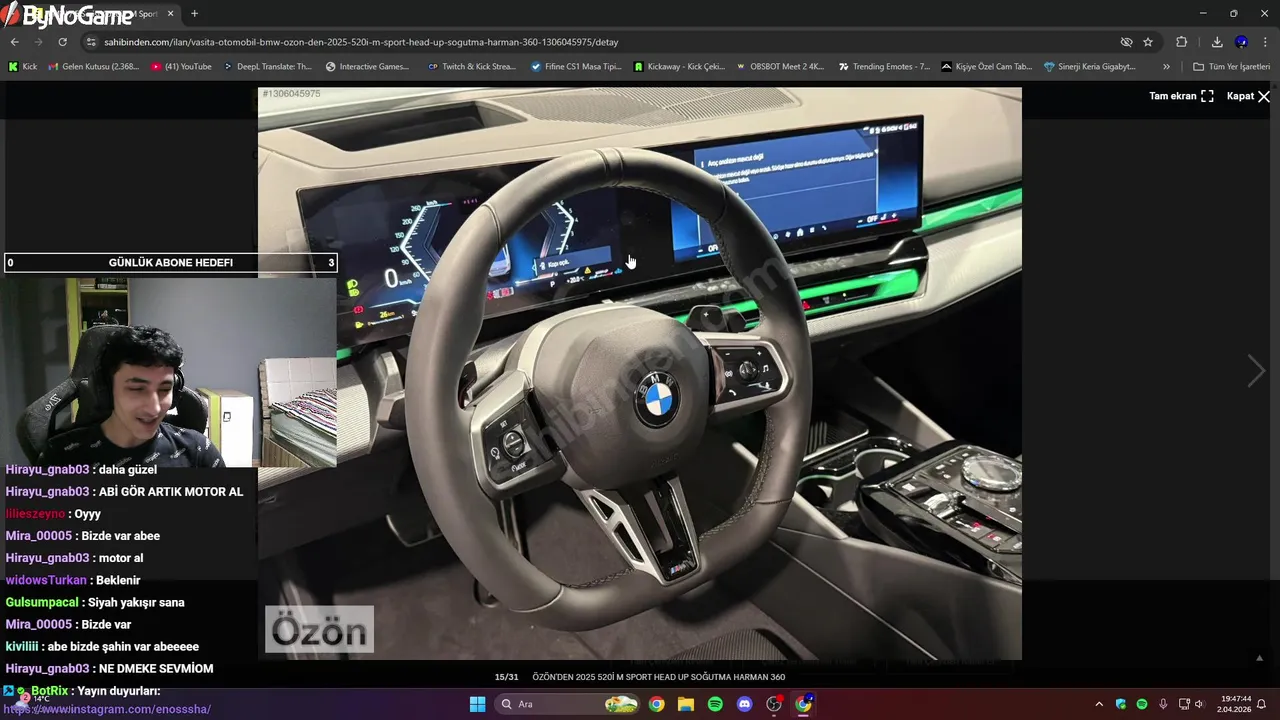Image resolution: width=1280 pixels, height=720 pixels.
Task: Click the address bar URL field
Action: 600,42
